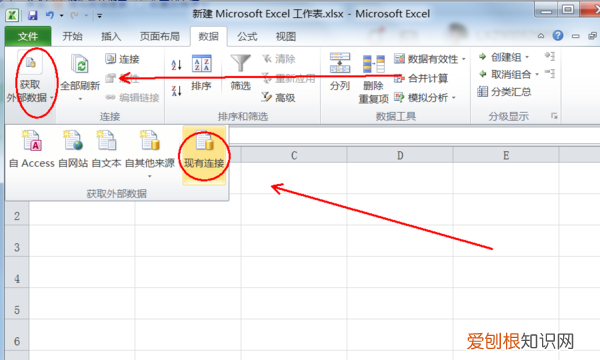The width and height of the screenshot is (600, 360).
Task: Open From Other Sources (自其他来源) menu
Action: [x=150, y=153]
